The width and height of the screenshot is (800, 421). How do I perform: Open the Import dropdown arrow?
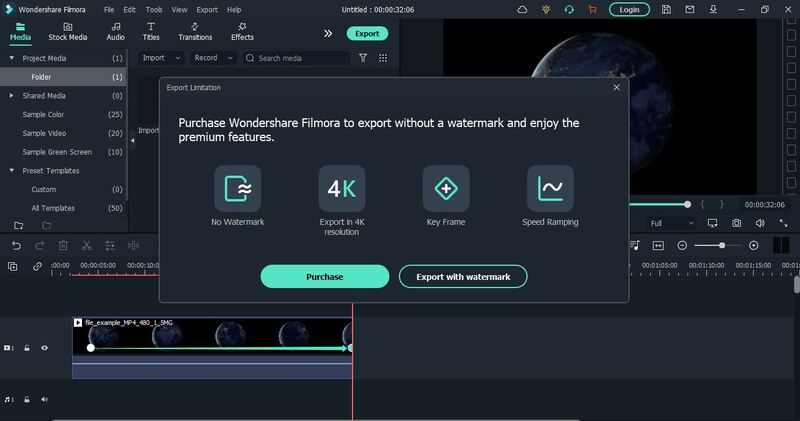point(177,58)
